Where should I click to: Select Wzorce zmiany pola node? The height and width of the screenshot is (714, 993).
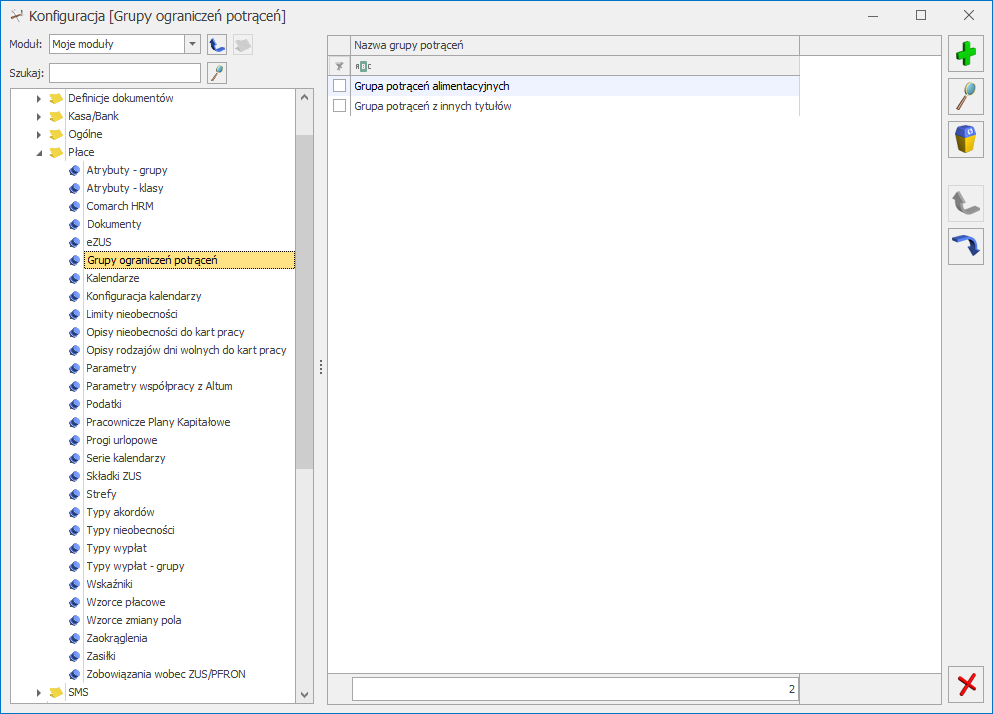pyautogui.click(x=134, y=620)
